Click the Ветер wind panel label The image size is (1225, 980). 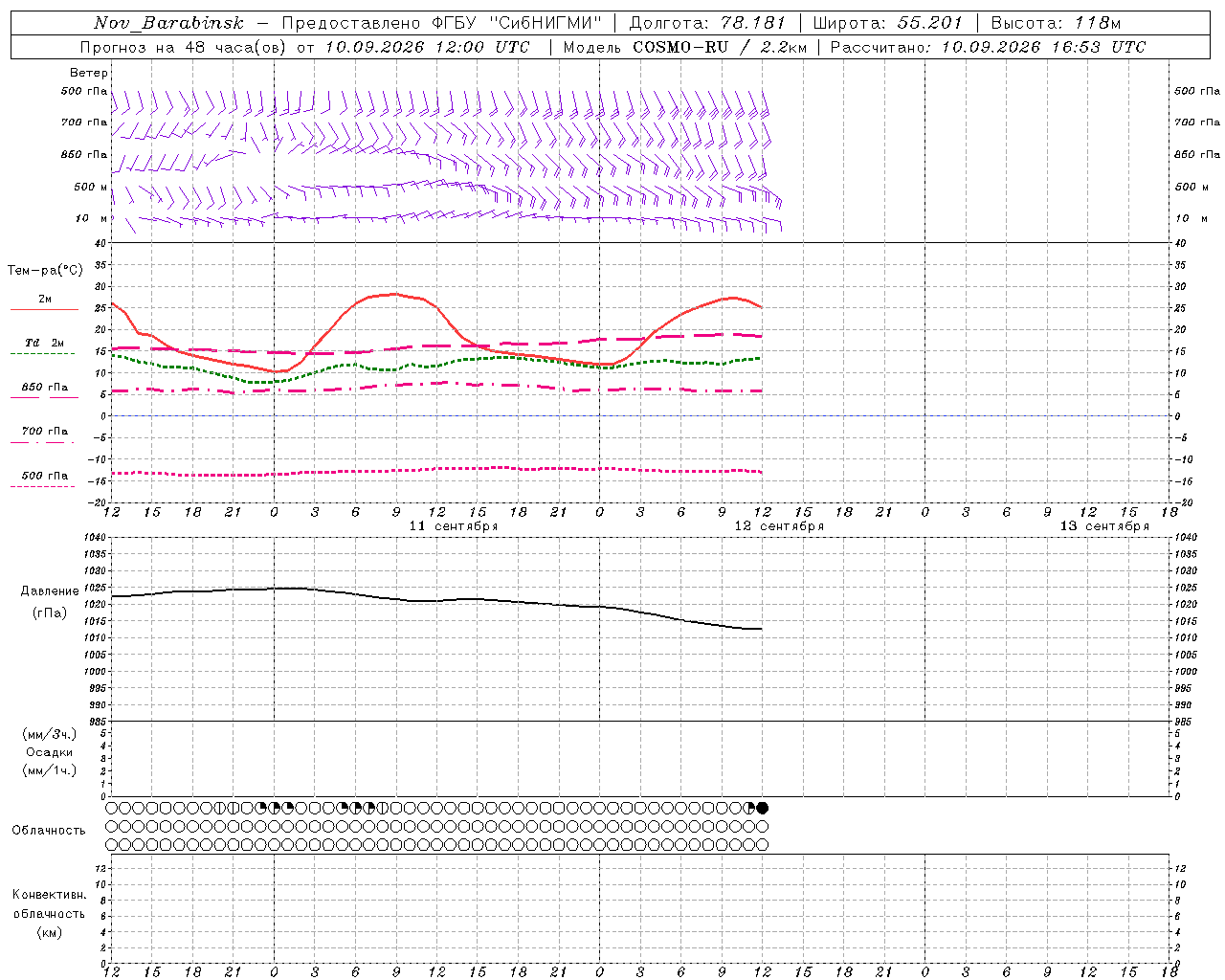[x=89, y=73]
